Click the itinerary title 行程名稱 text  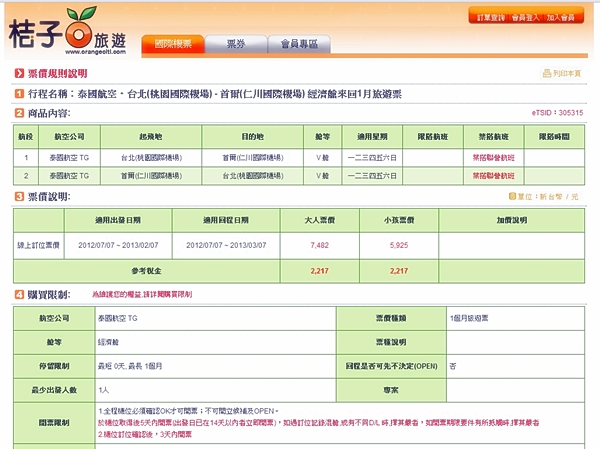pos(215,94)
